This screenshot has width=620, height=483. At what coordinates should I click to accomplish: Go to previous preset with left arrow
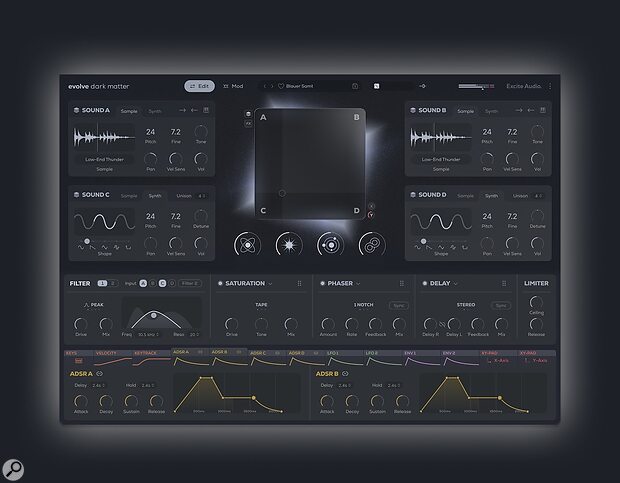click(x=265, y=86)
